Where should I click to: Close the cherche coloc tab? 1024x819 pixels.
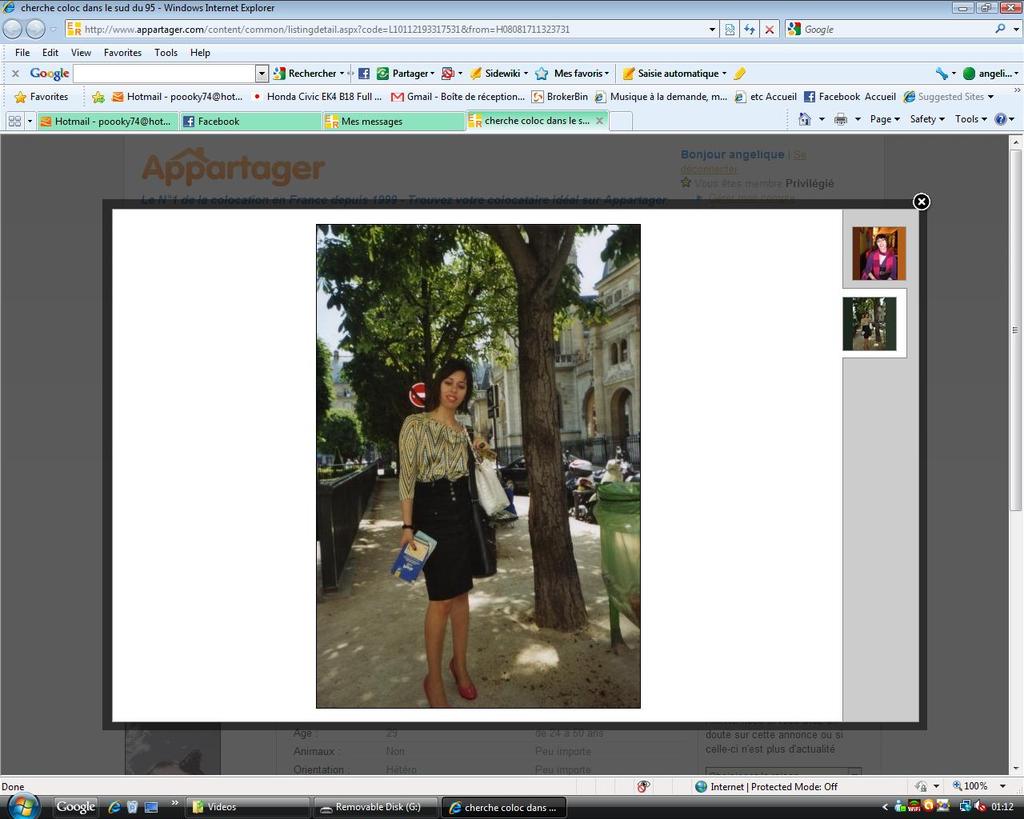point(600,121)
